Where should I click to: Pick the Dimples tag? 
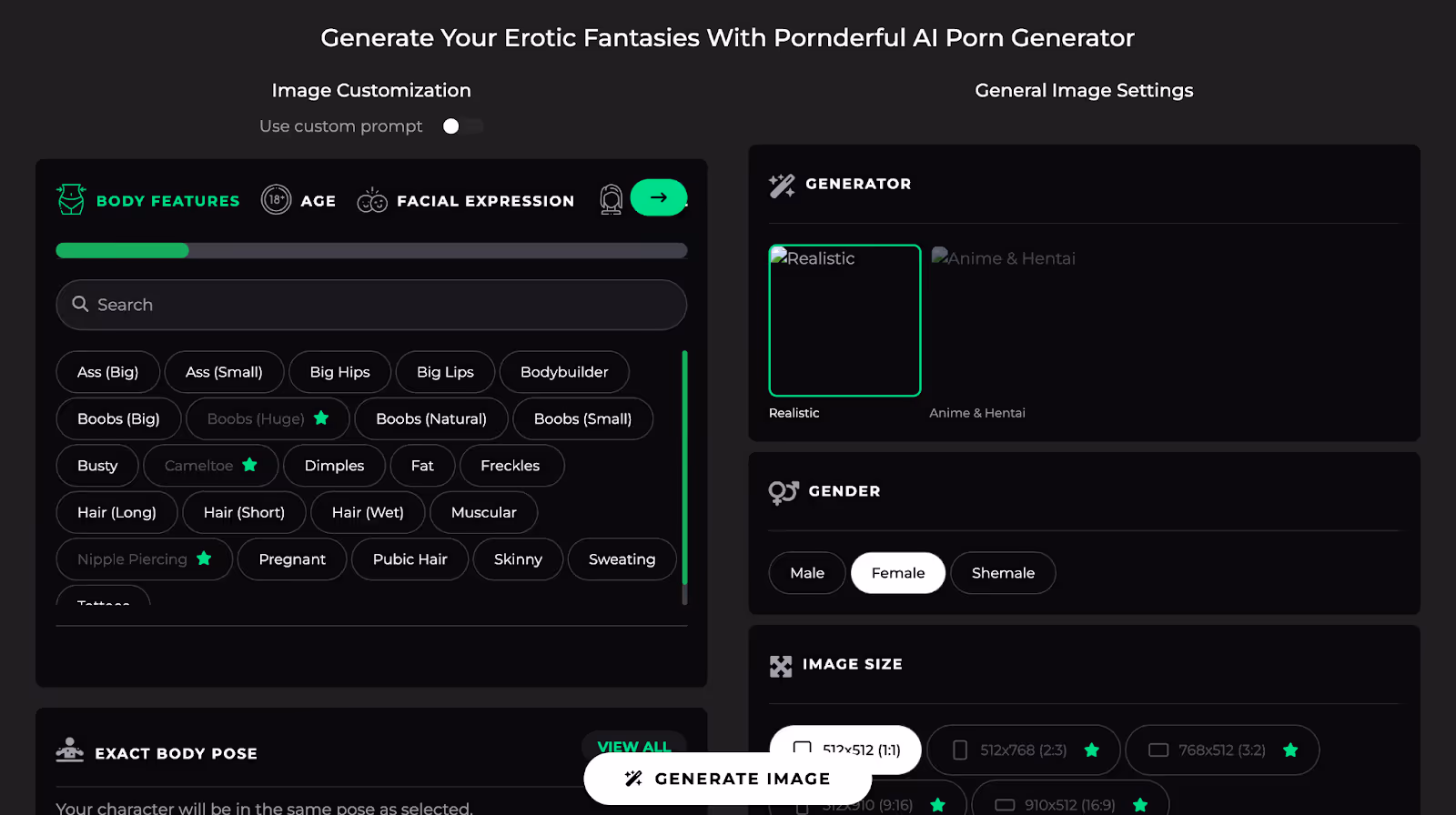point(334,466)
